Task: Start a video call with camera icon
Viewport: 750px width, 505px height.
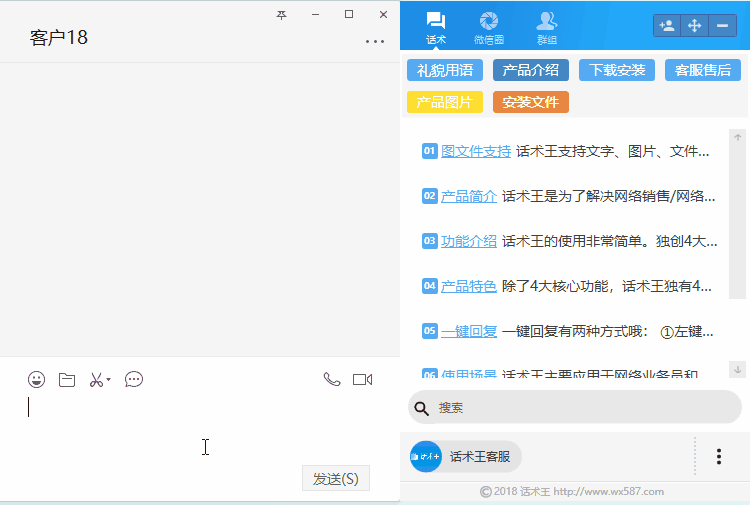Action: pos(363,380)
